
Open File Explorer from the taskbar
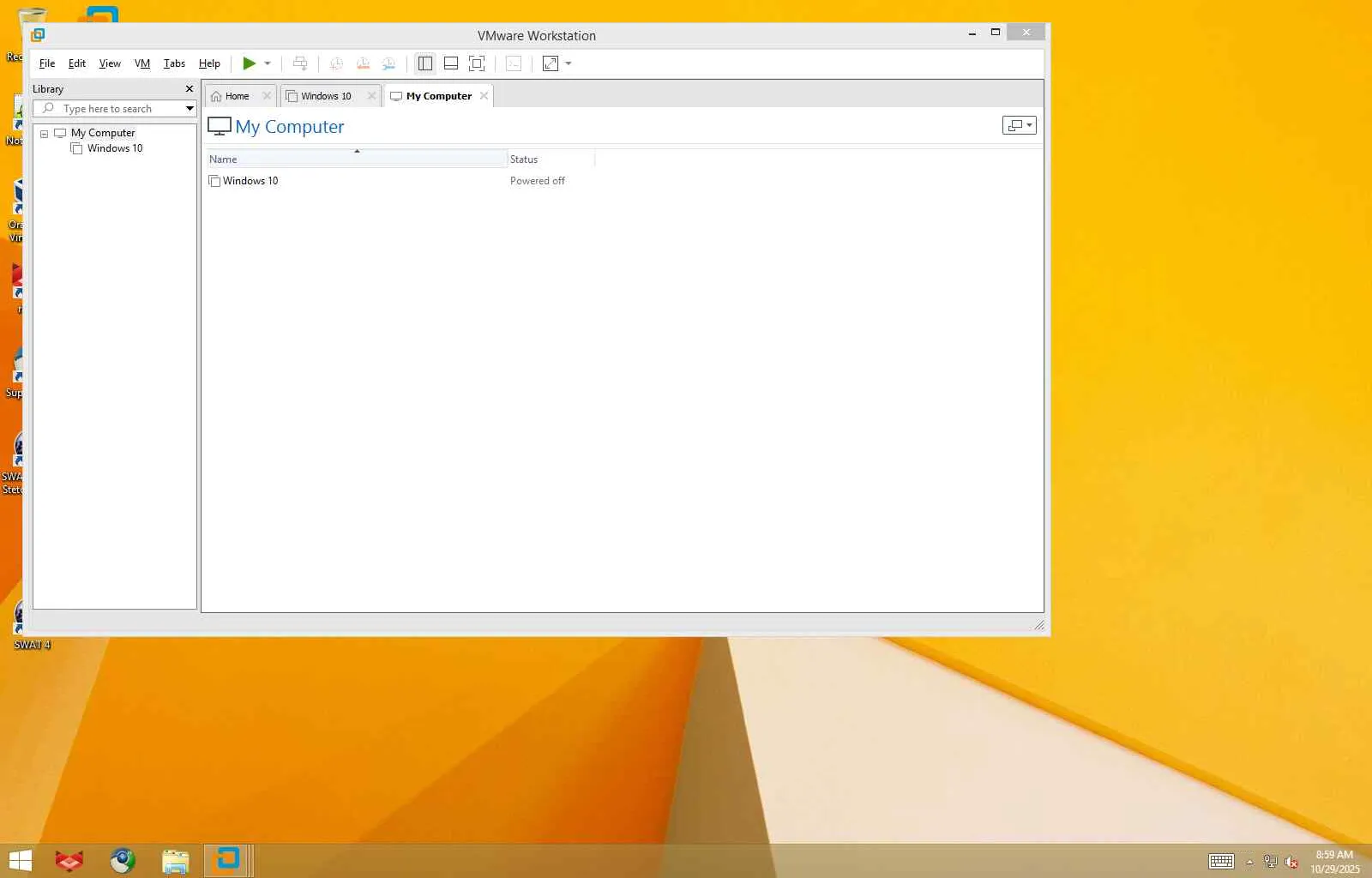175,860
